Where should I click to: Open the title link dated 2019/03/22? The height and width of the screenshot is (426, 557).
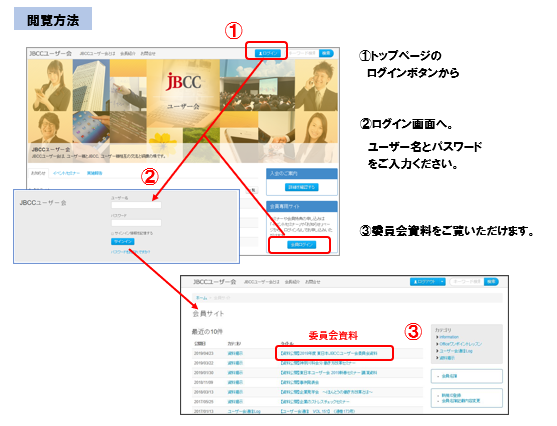click(x=318, y=363)
